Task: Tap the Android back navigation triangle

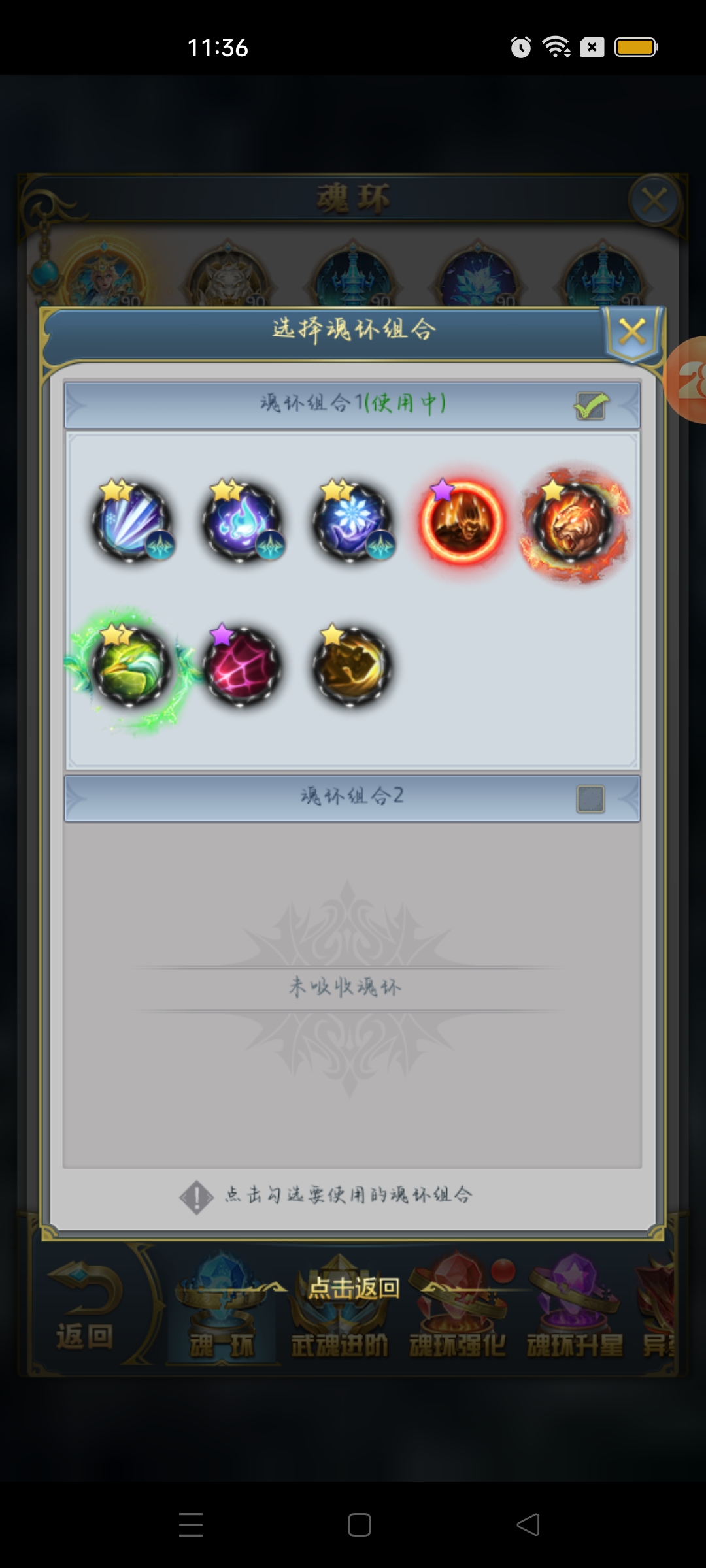Action: pyautogui.click(x=528, y=1525)
